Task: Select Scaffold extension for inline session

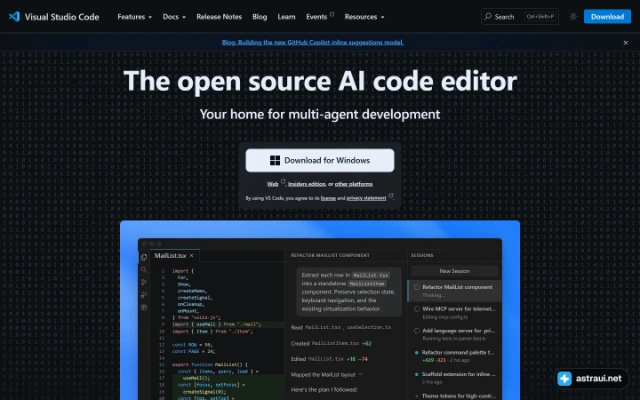Action: [x=454, y=378]
